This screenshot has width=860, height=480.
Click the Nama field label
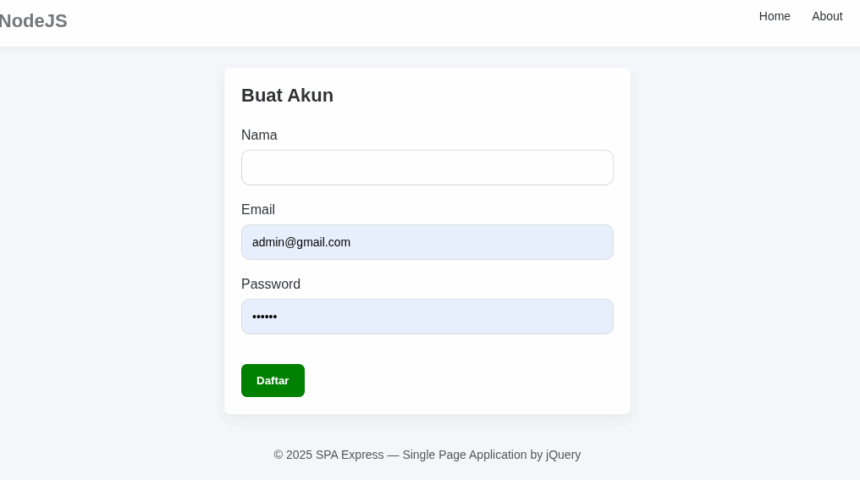tap(259, 135)
